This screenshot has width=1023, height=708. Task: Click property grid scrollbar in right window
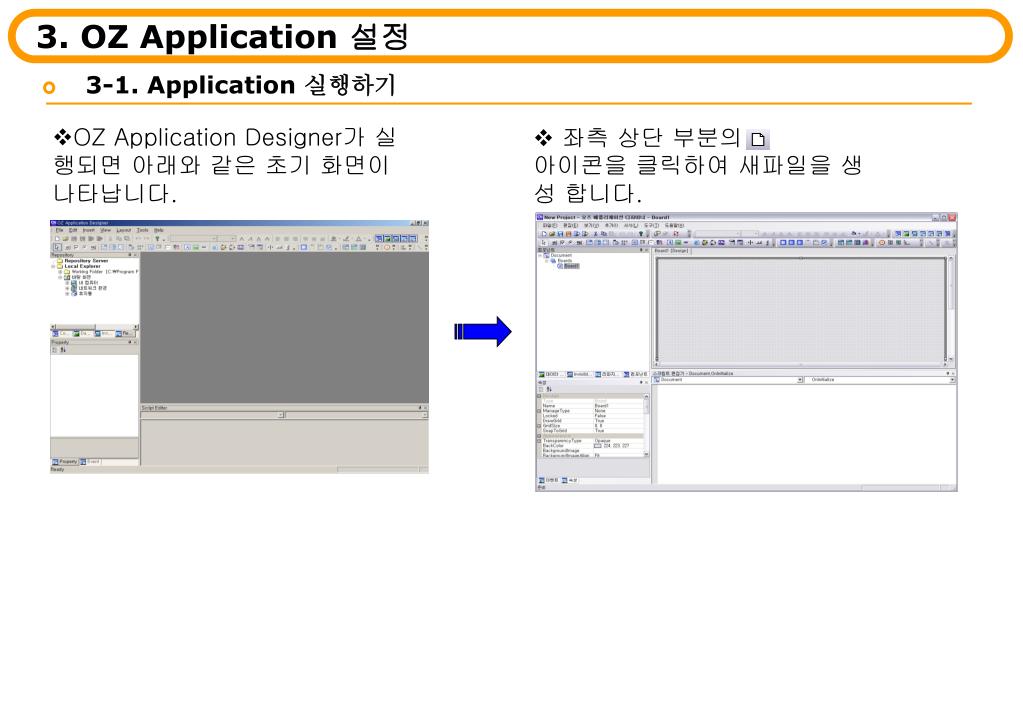[x=647, y=425]
